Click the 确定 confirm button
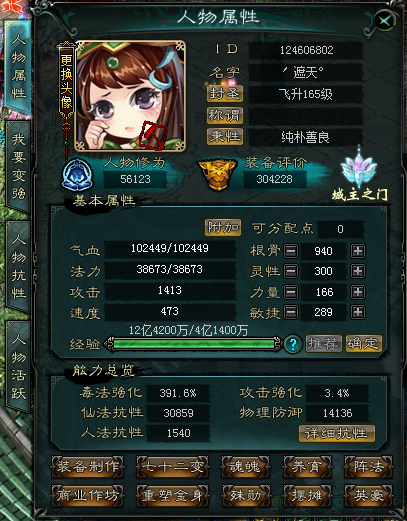Viewport: 407px width, 521px height. pyautogui.click(x=363, y=344)
